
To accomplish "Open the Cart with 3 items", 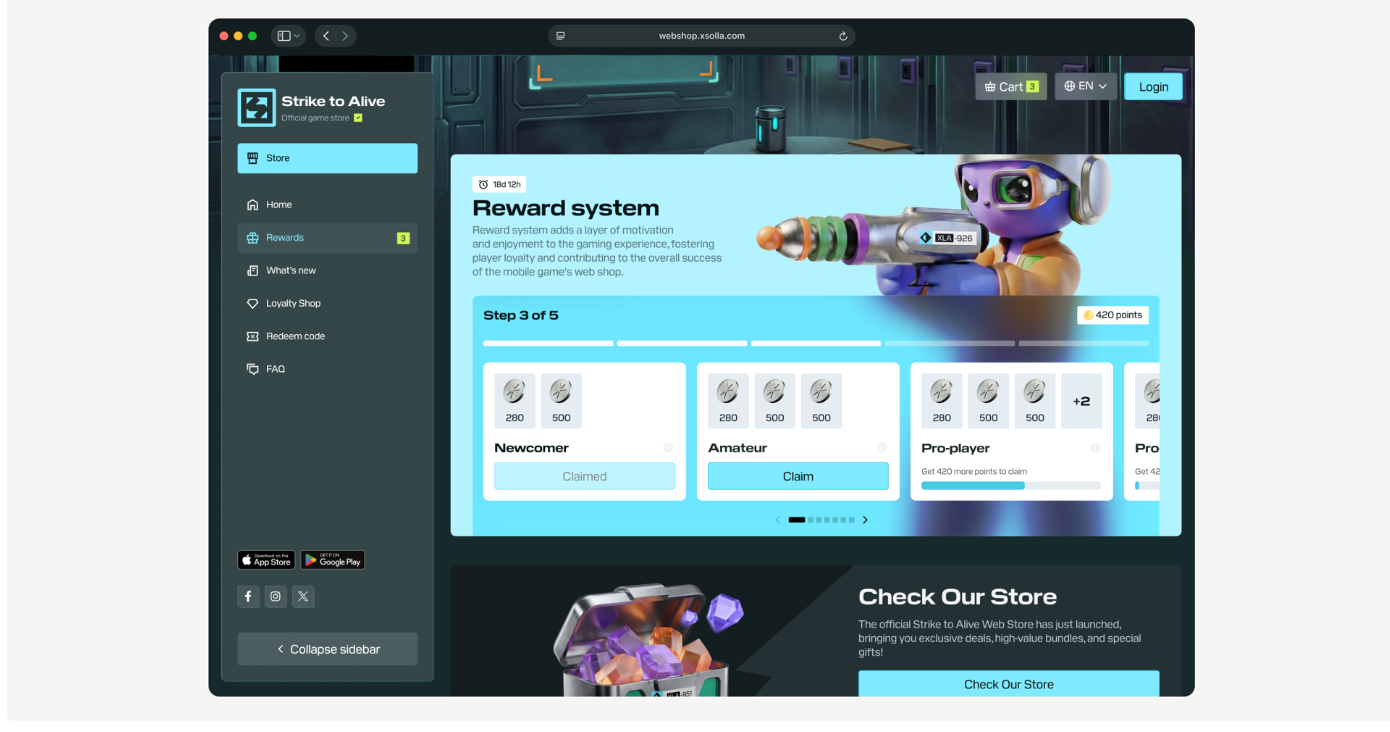I will (x=1011, y=86).
